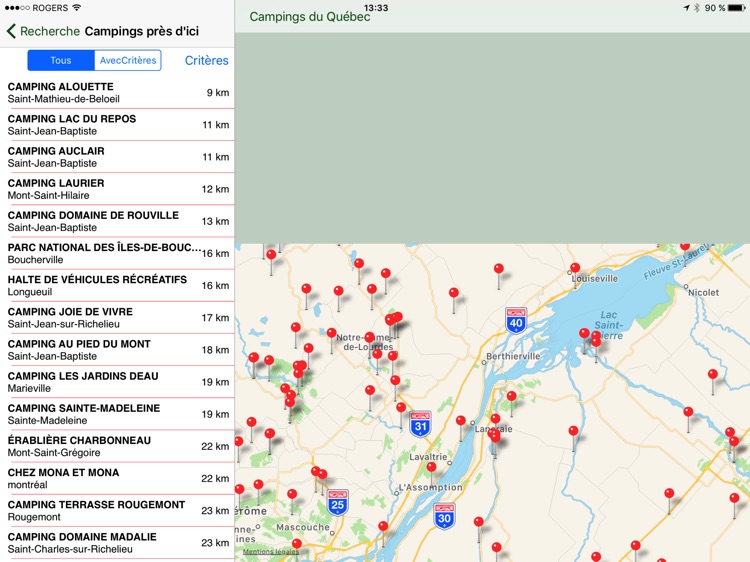Tap the Autoroute 30 shield icon

[x=445, y=516]
